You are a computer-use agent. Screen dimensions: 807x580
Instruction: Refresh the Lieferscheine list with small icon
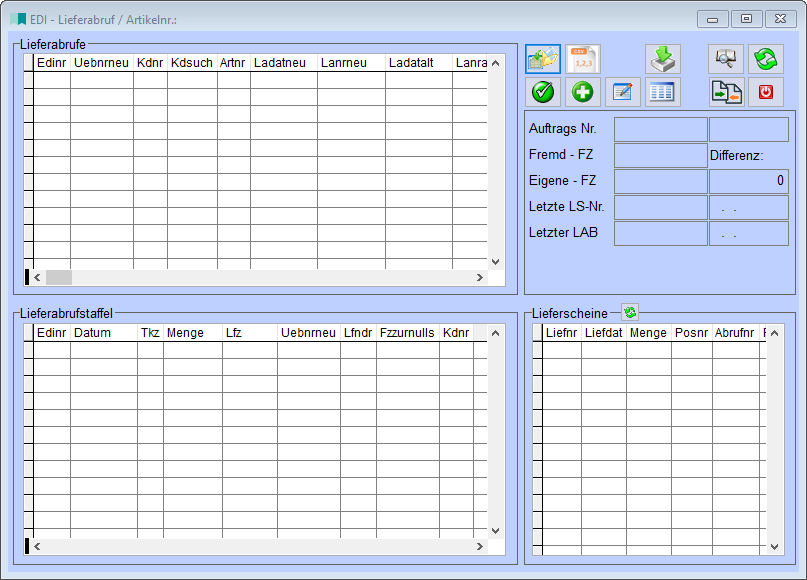630,313
